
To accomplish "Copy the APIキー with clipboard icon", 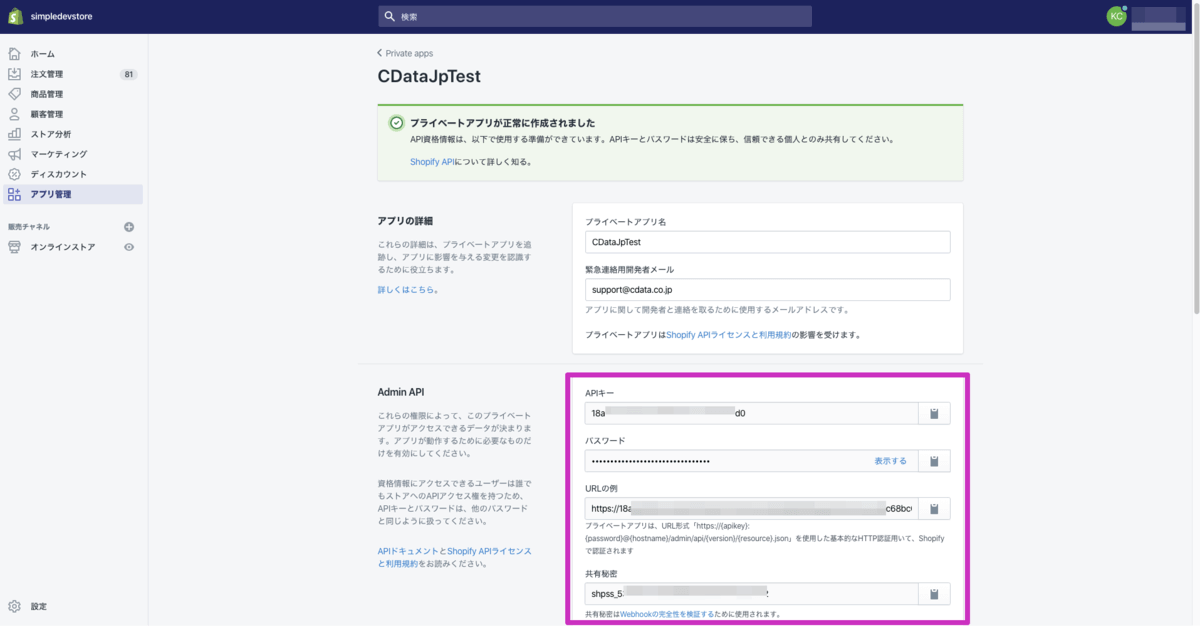I will pos(934,413).
